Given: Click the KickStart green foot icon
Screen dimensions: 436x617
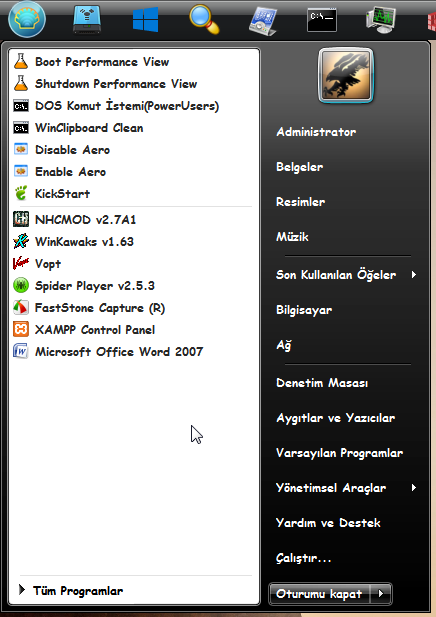Looking at the screenshot, I should [x=21, y=193].
